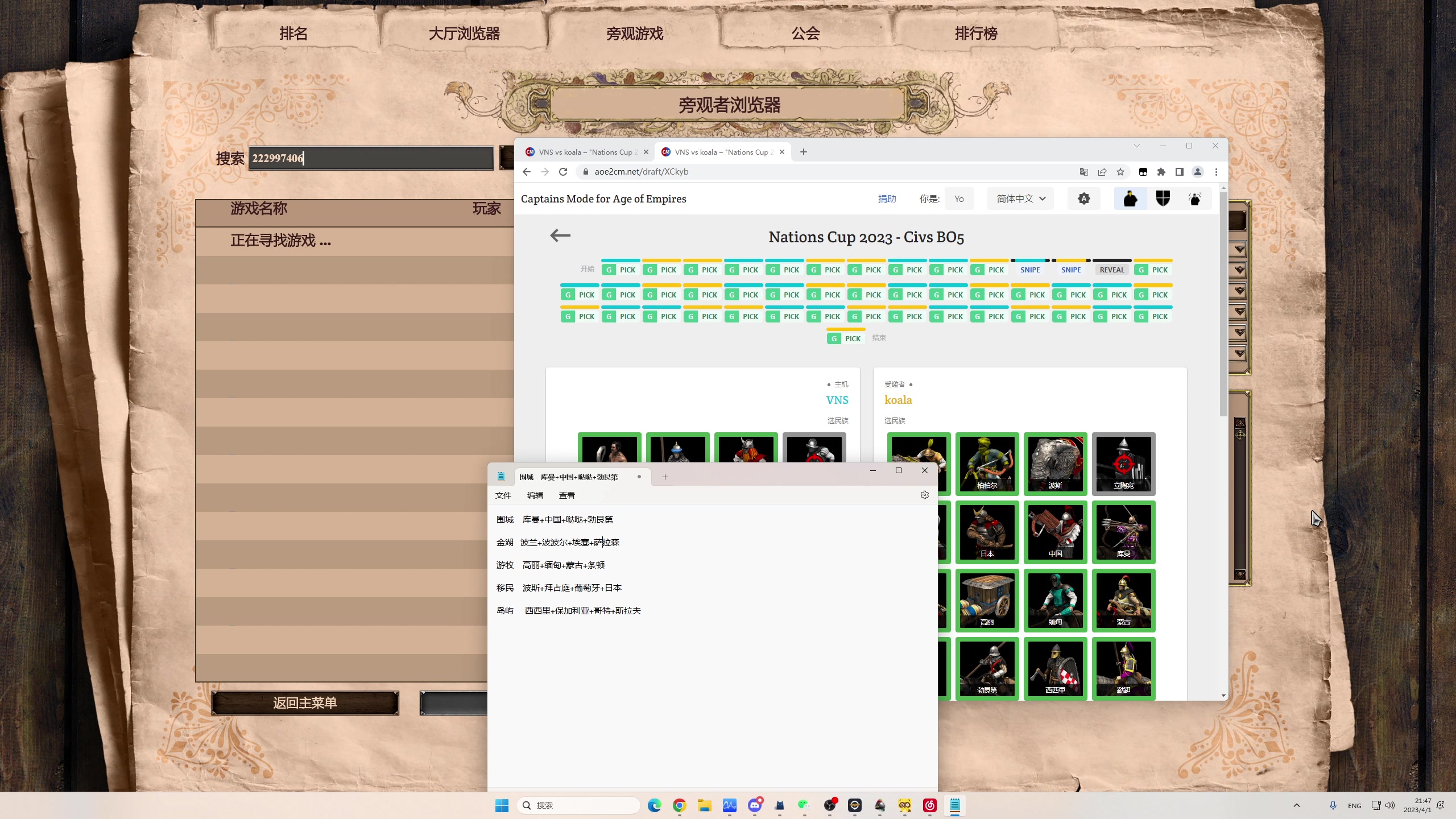The height and width of the screenshot is (819, 1456).
Task: Open Notepad settings gear
Action: pos(925,495)
